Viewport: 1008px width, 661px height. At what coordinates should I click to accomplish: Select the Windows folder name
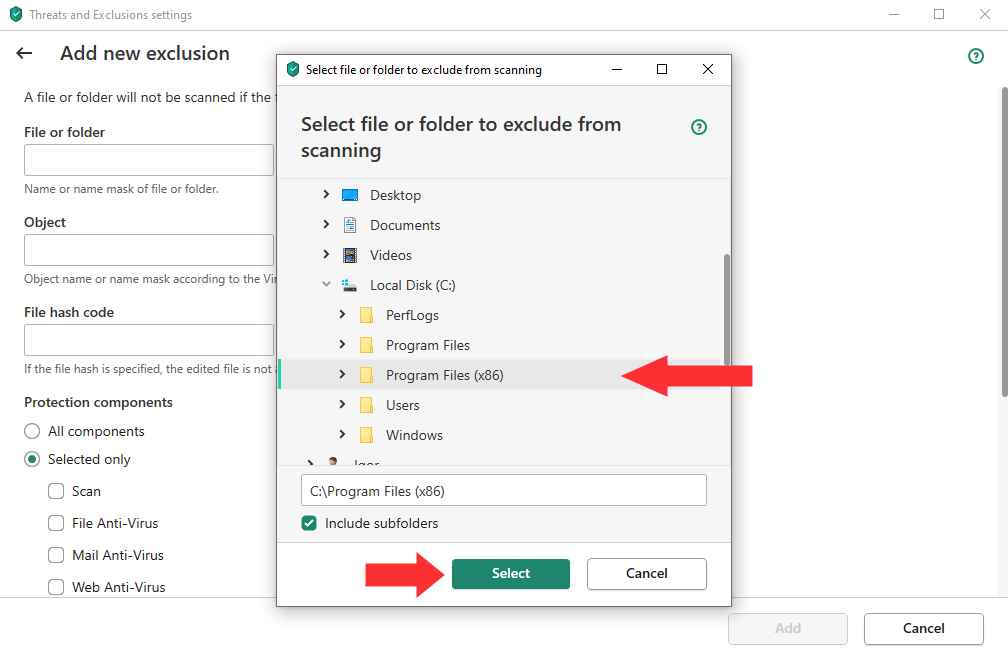click(414, 435)
